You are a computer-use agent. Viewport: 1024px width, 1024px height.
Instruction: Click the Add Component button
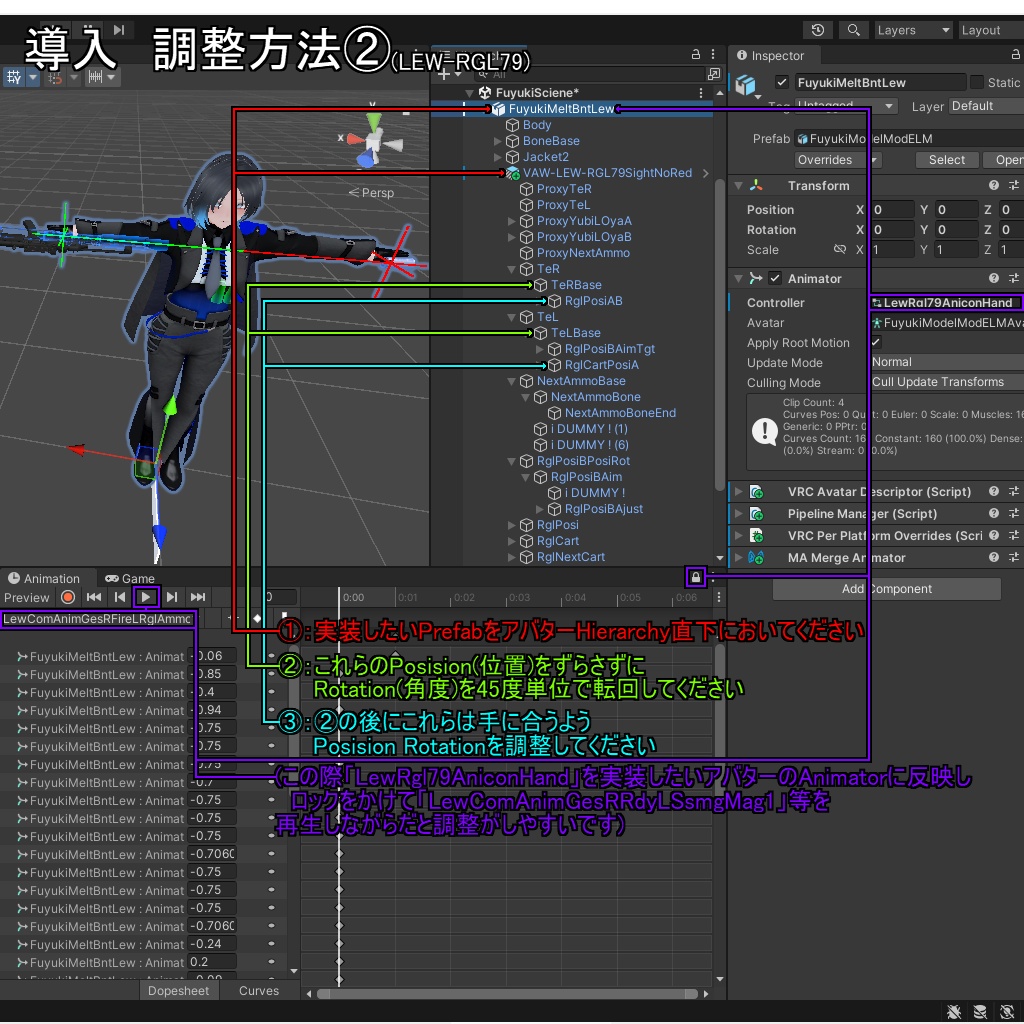pos(885,589)
